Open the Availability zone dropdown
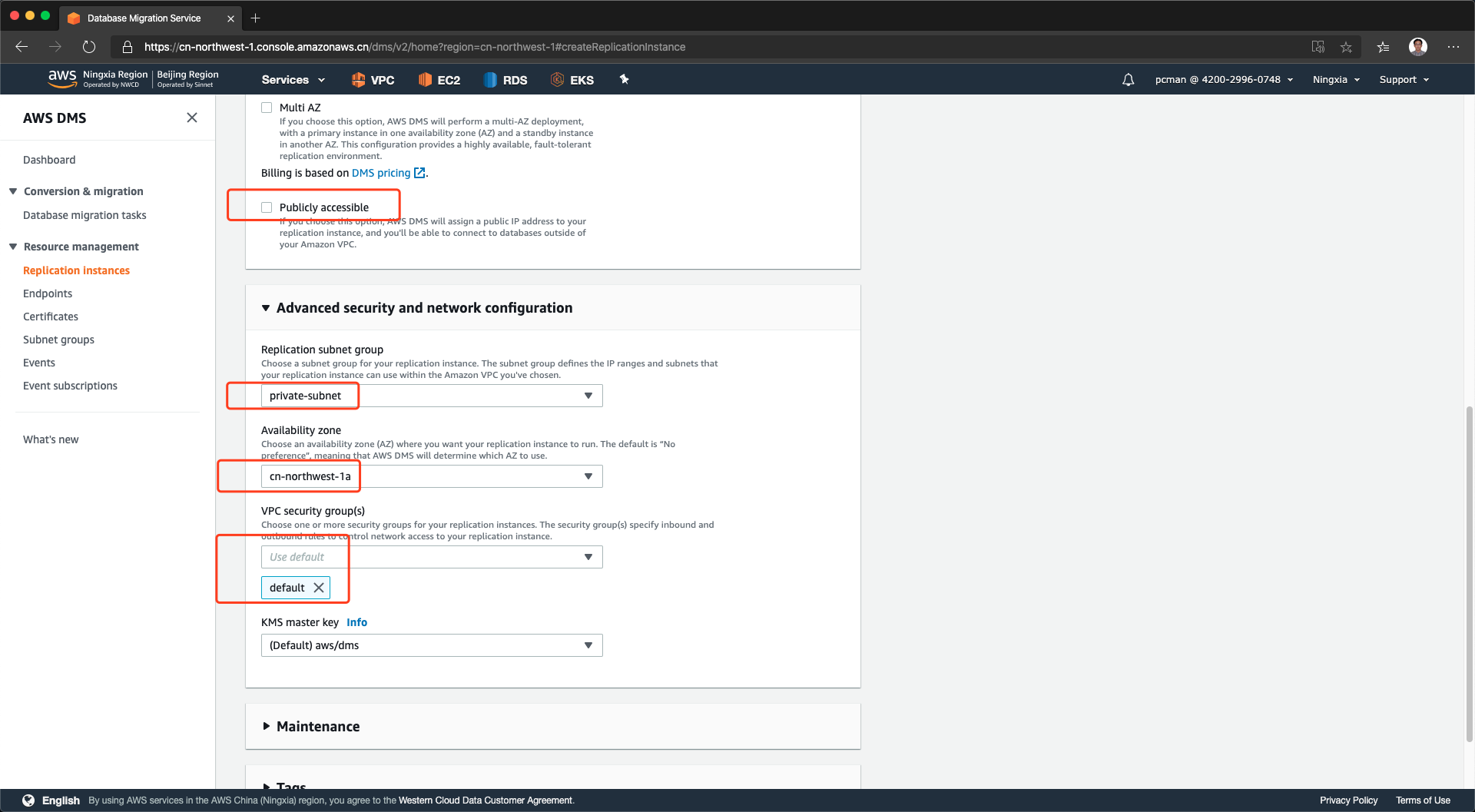This screenshot has width=1475, height=812. click(432, 476)
